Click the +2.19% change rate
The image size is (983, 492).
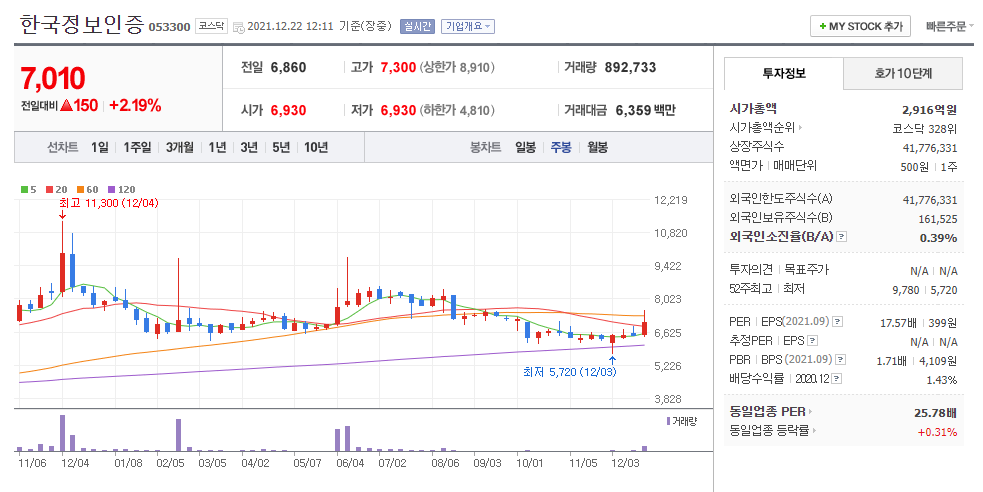pyautogui.click(x=135, y=105)
